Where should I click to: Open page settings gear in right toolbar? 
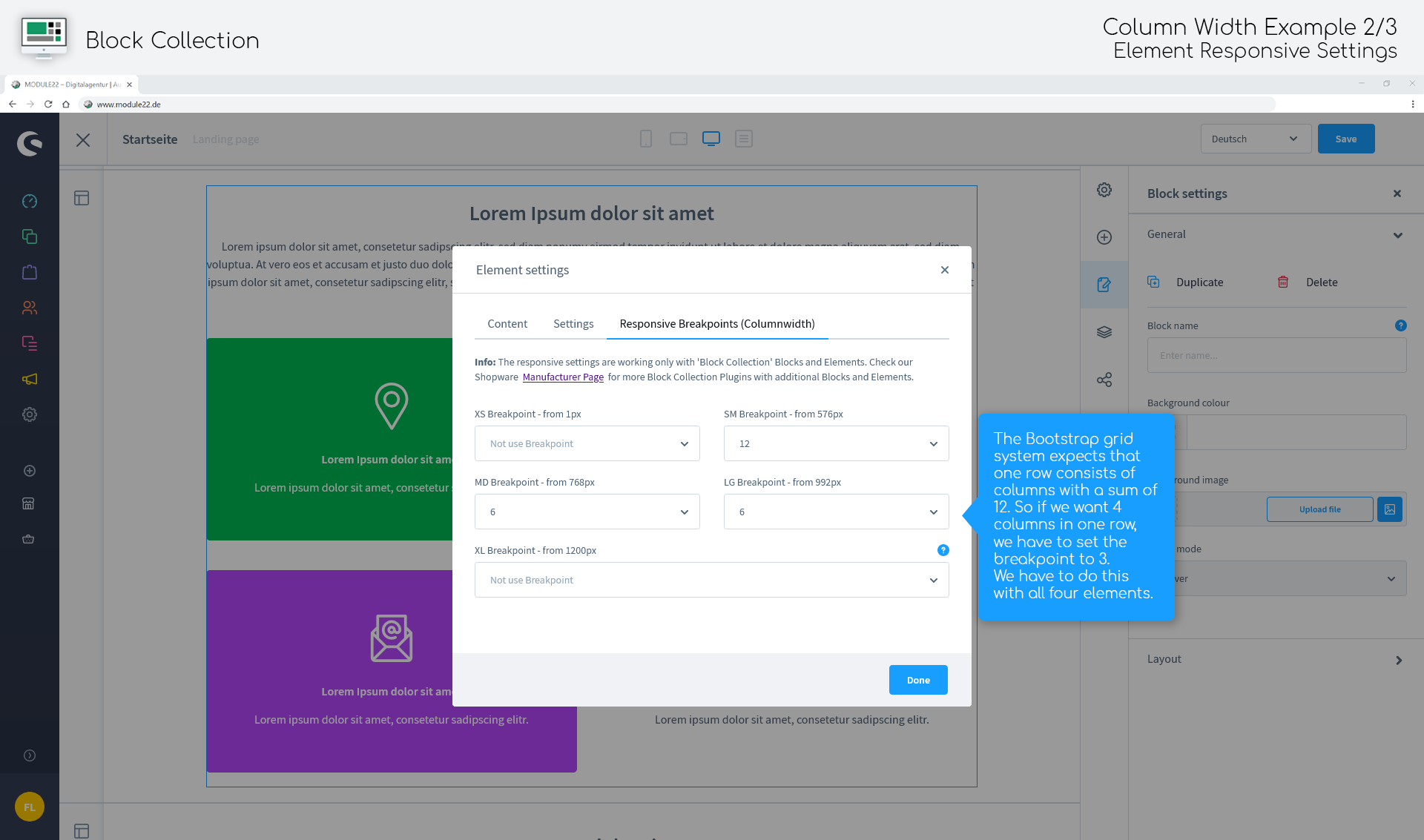pyautogui.click(x=1104, y=190)
